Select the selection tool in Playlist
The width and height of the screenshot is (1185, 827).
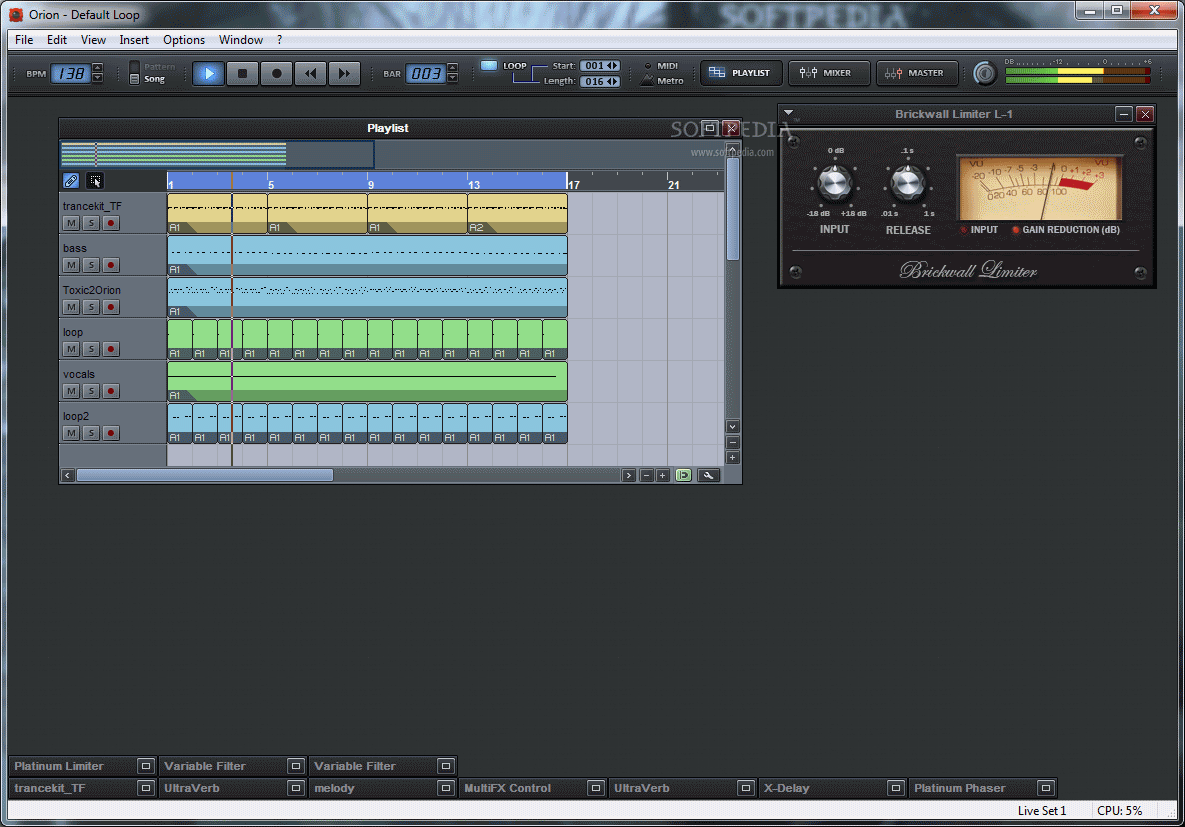(95, 181)
